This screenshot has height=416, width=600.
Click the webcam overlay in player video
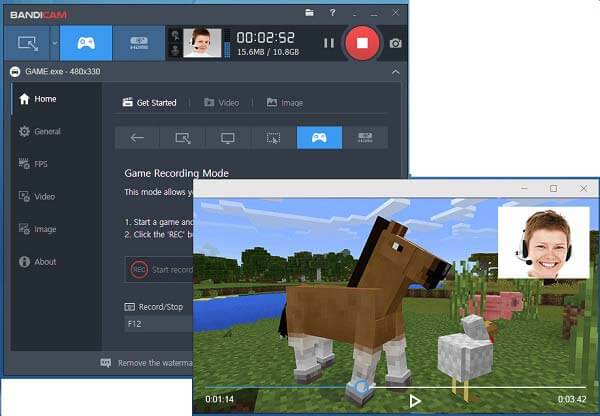coord(543,242)
